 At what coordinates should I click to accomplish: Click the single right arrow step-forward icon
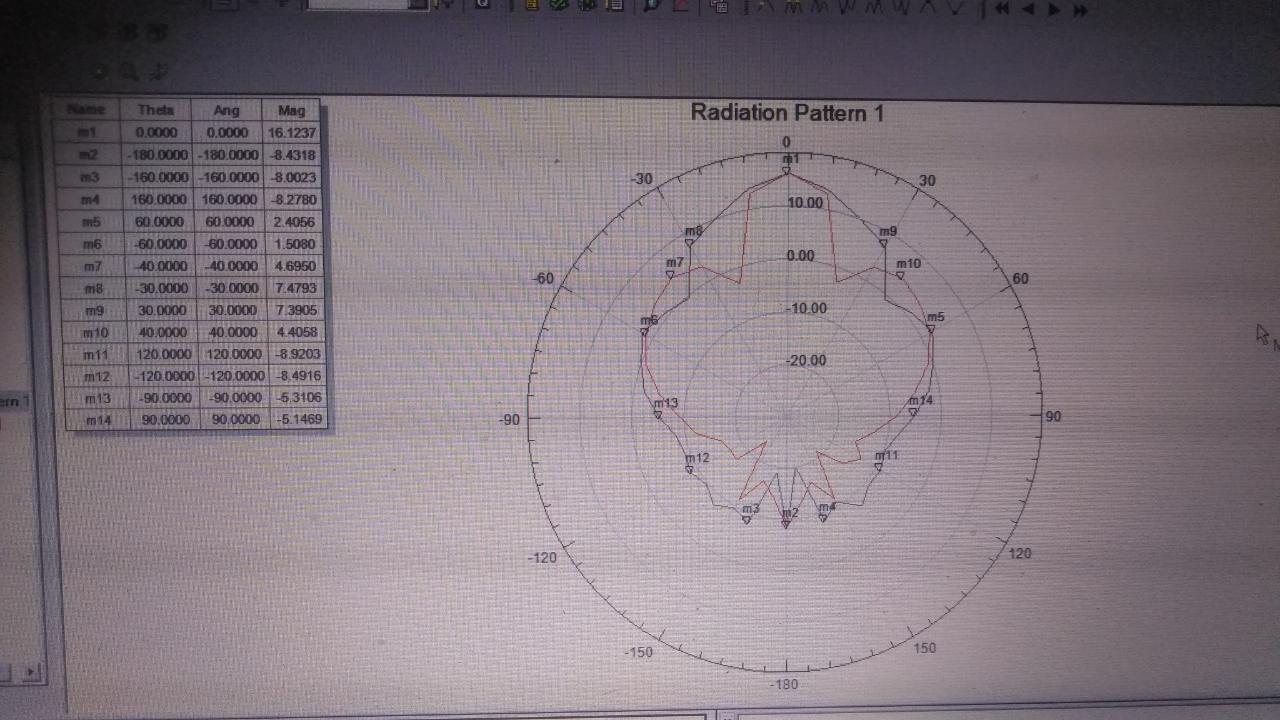click(x=1053, y=9)
